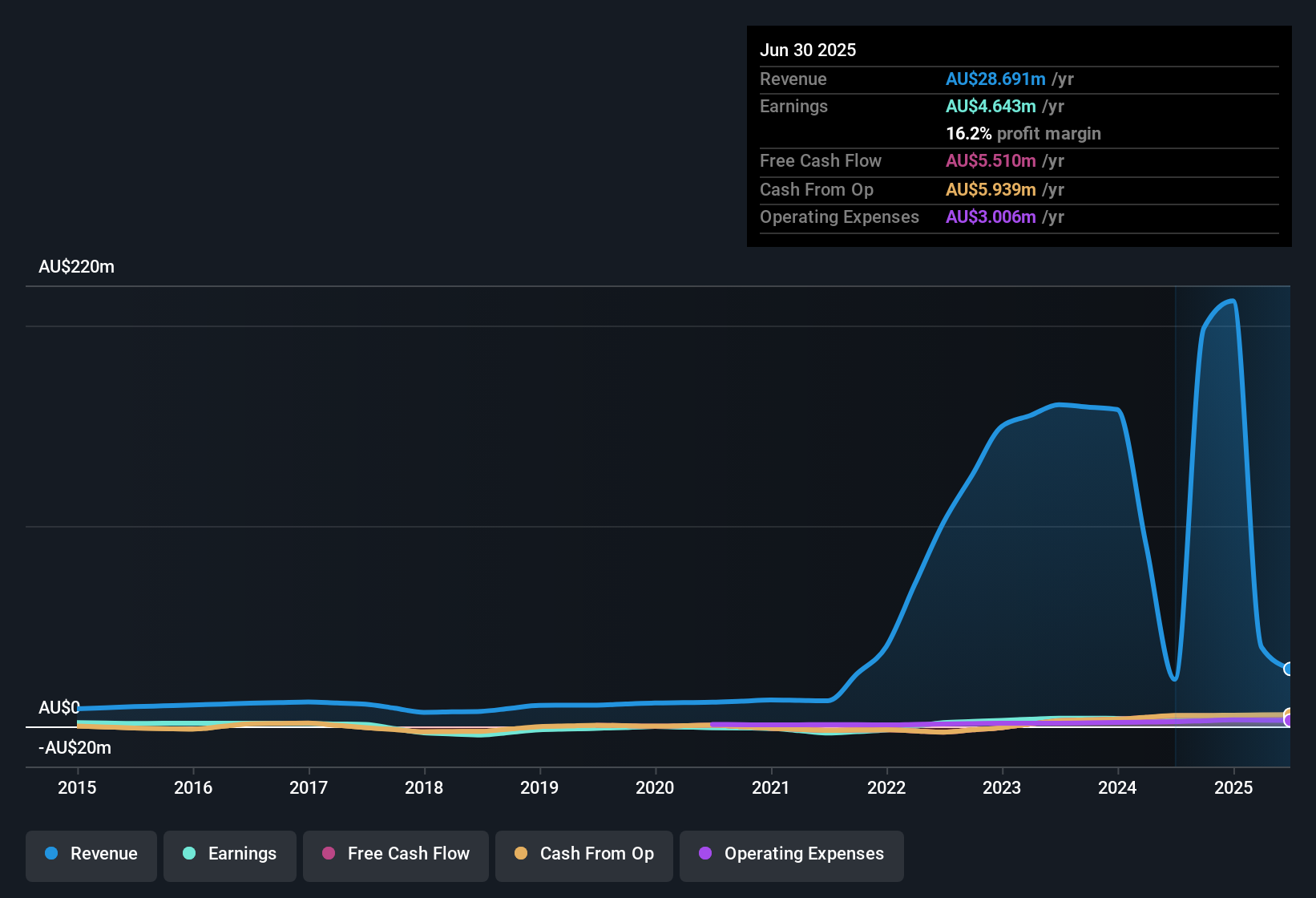Click the Operating Expenses end point marker
Viewport: 1316px width, 898px height.
click(1289, 720)
